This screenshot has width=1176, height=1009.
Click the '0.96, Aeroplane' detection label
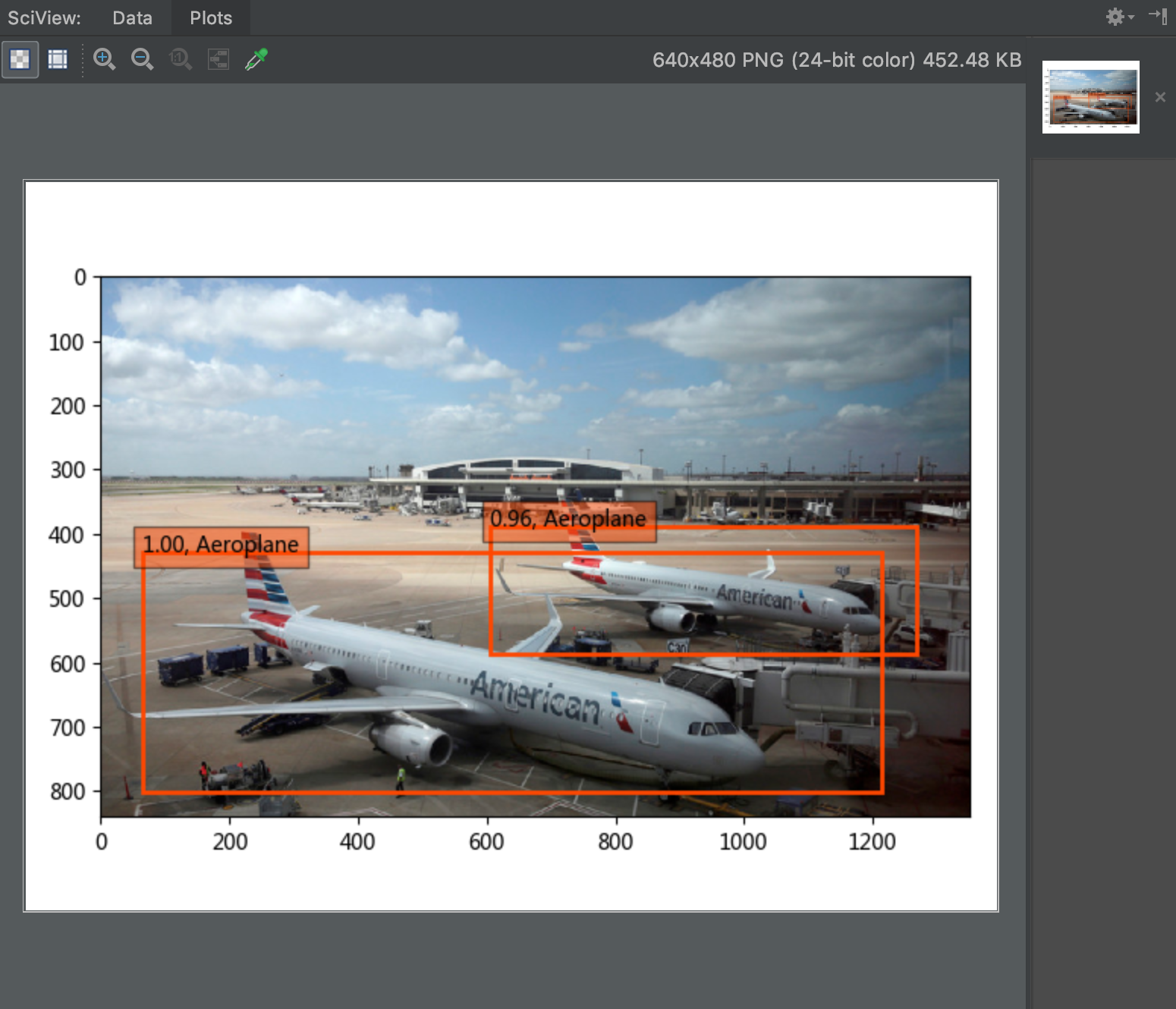(569, 521)
